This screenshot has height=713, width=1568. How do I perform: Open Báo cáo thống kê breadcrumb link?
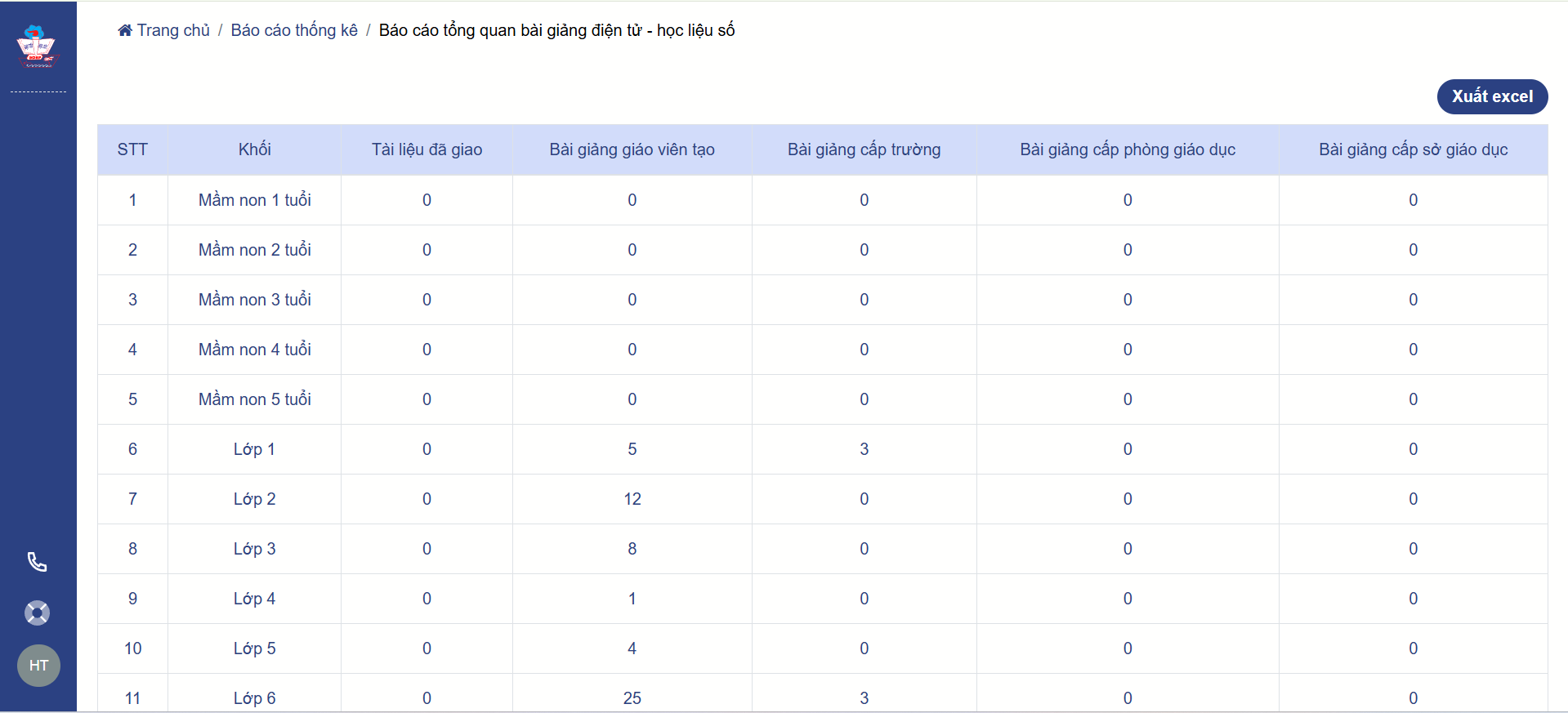point(294,31)
